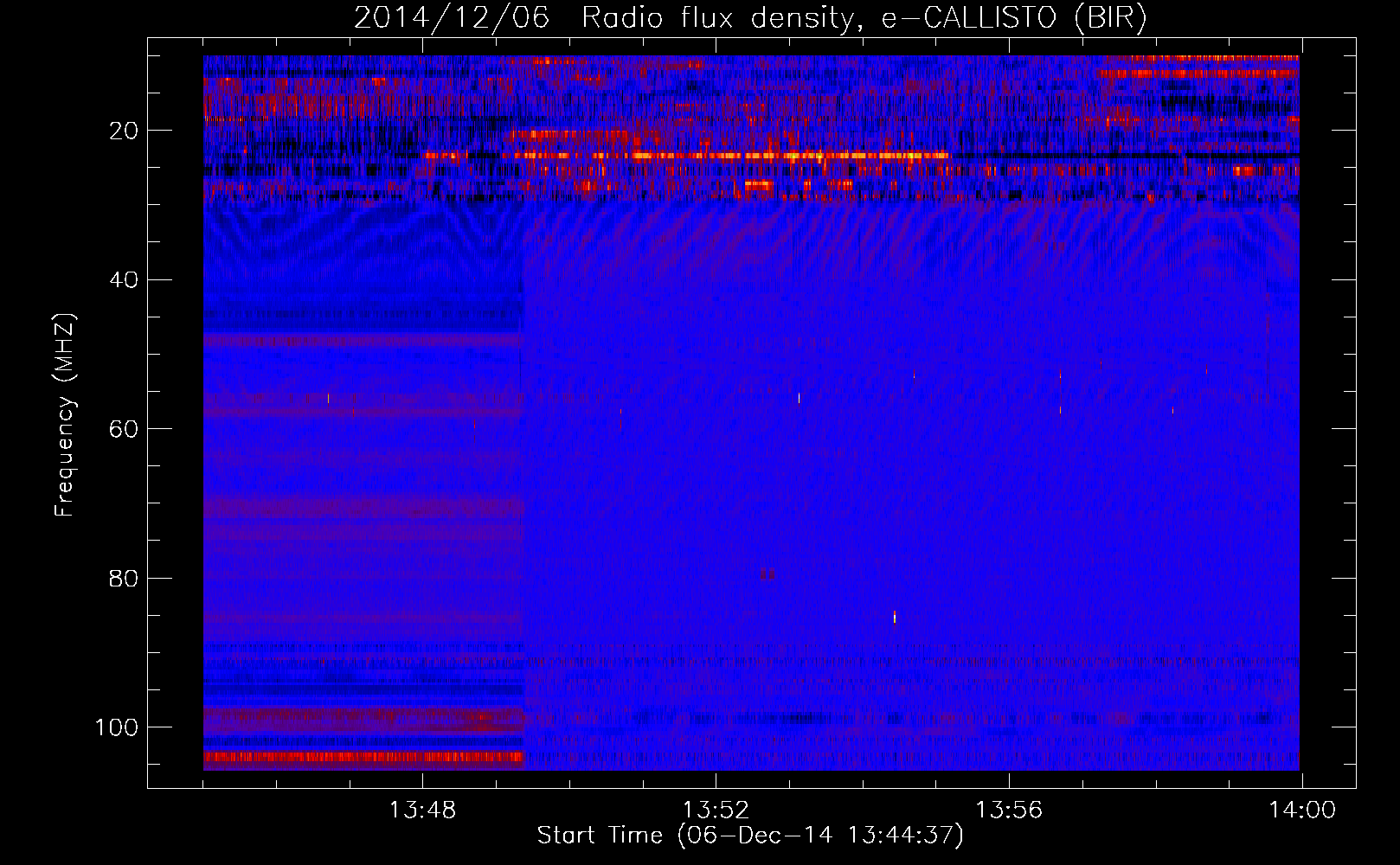
Task: Click the "Frequency (MHZ)" y-axis label
Action: 64,415
